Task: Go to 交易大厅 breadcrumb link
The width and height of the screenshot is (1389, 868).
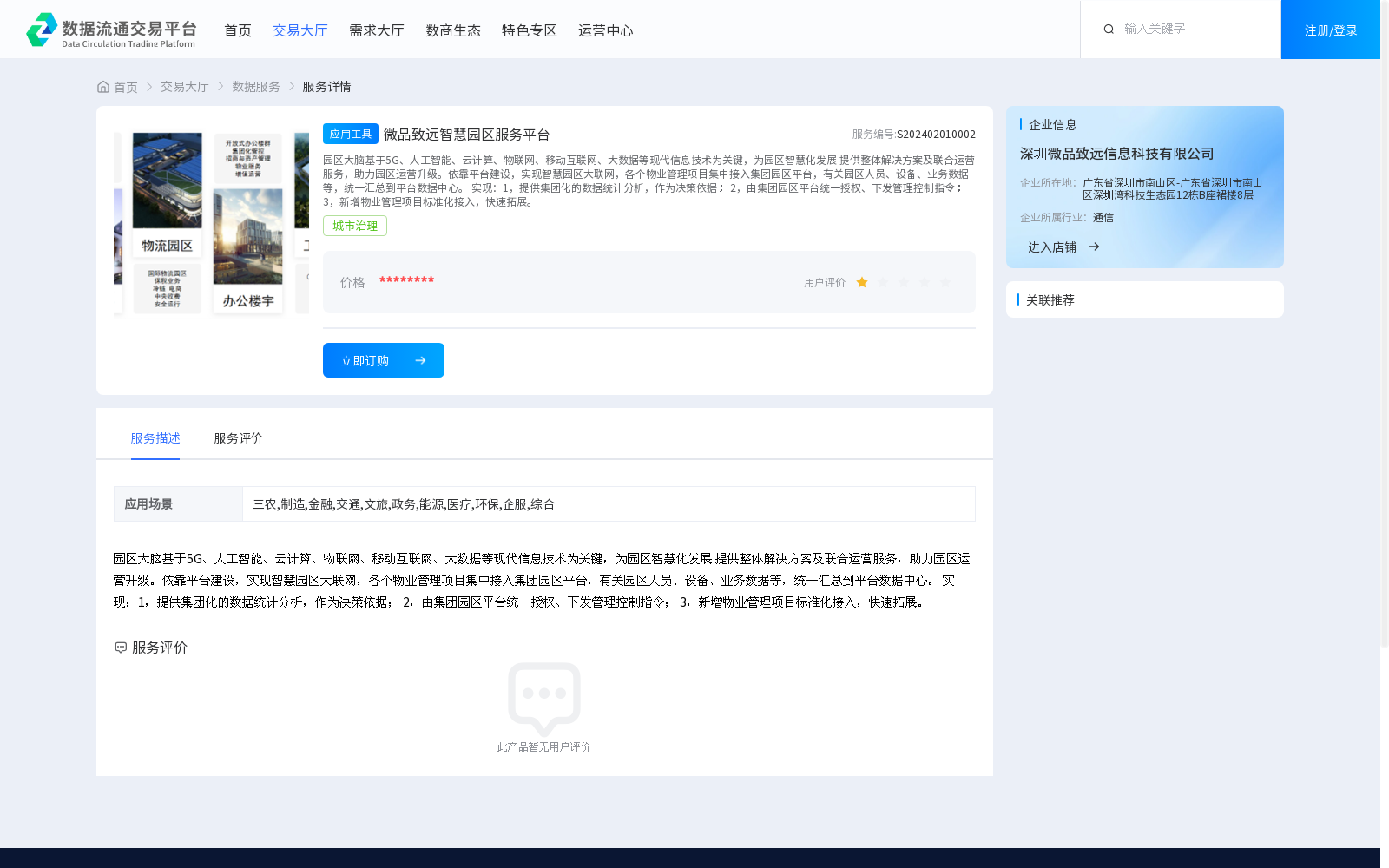Action: (x=185, y=87)
